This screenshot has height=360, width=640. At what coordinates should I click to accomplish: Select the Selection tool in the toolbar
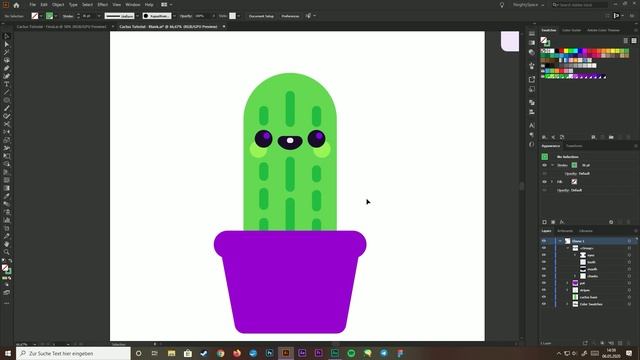(7, 36)
